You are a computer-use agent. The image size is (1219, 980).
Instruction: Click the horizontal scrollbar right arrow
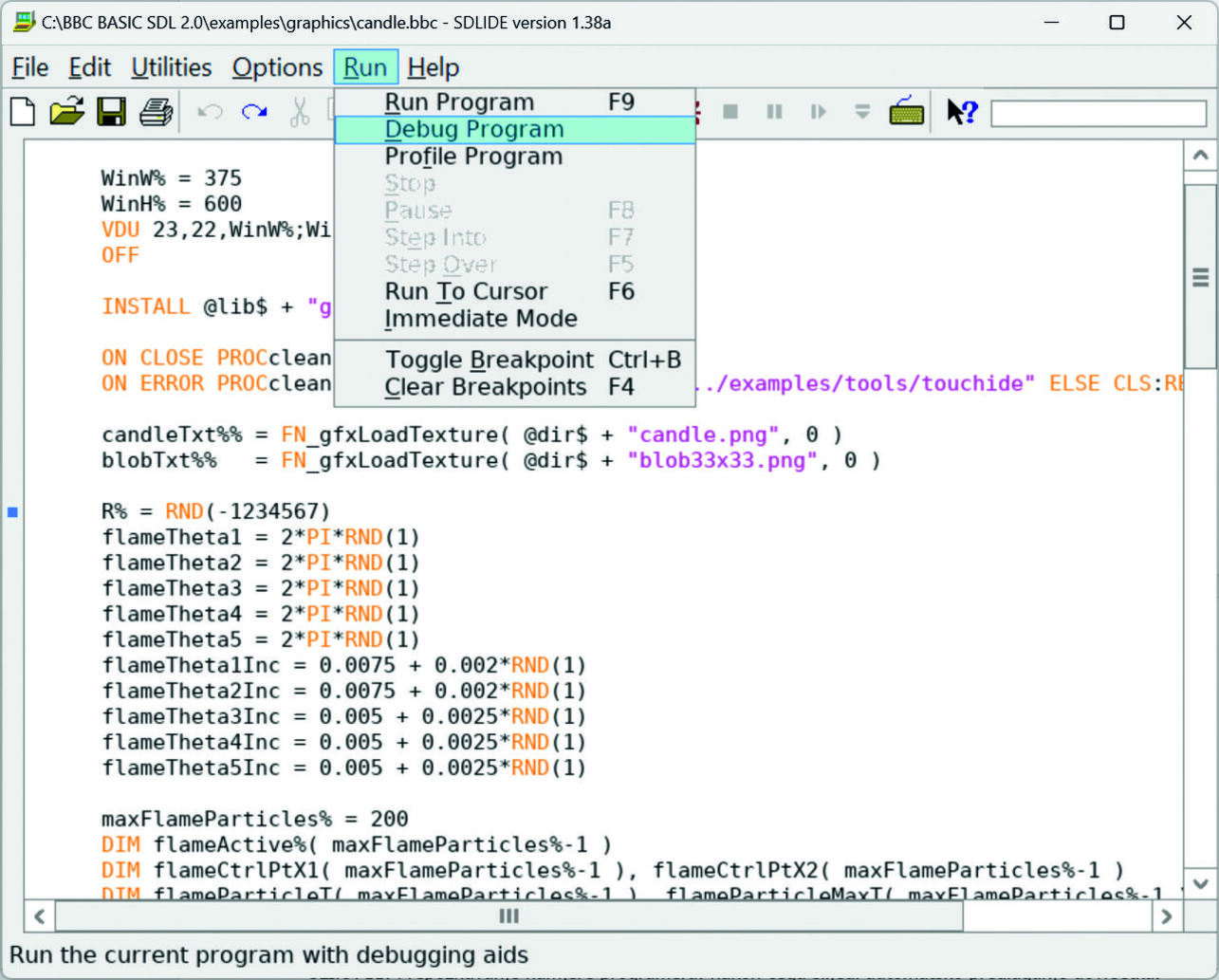pyautogui.click(x=1167, y=916)
